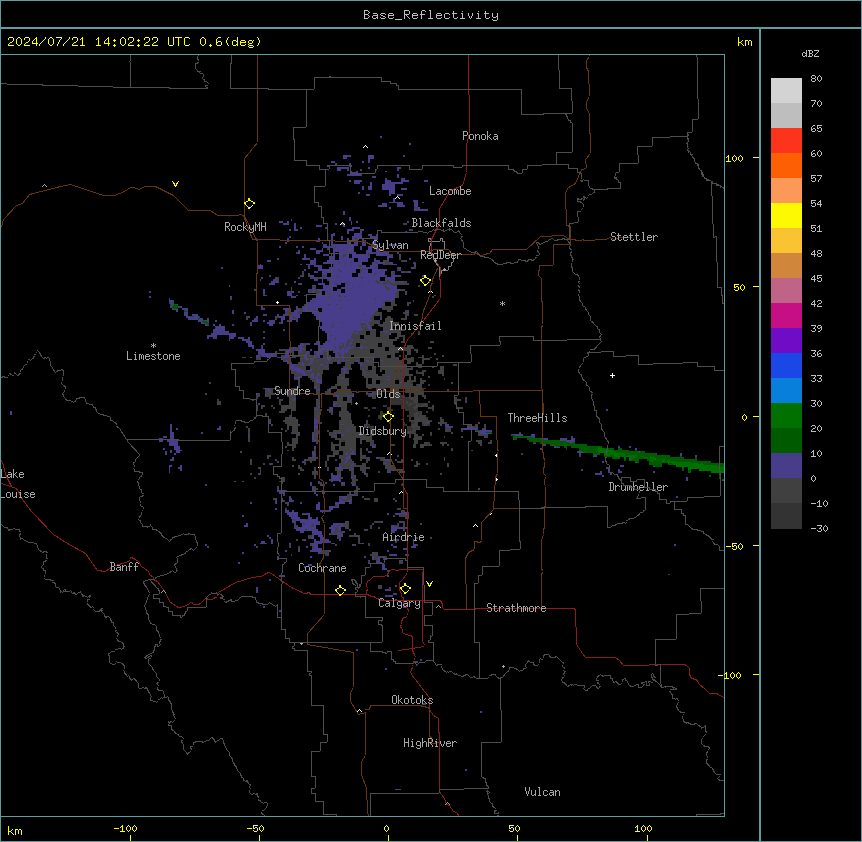Click the yellow diamond marker near RockyMH
Viewport: 862px width, 842px height.
click(249, 203)
